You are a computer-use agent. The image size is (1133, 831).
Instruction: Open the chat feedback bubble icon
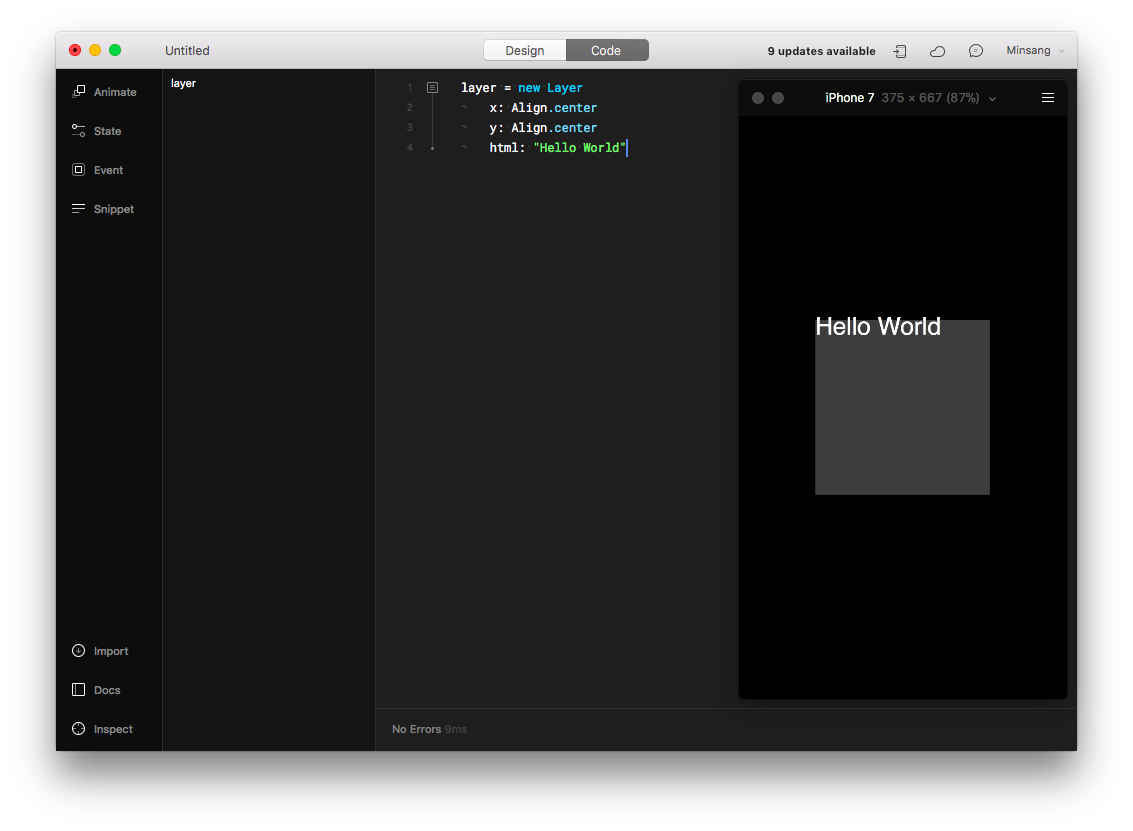(975, 51)
